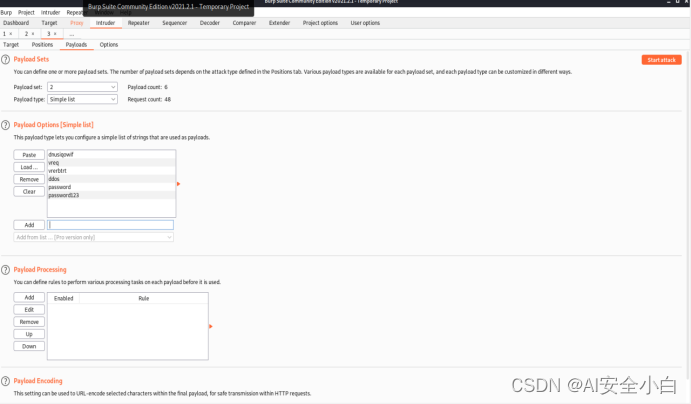Switch to the Comparer tab
The image size is (691, 404).
(244, 23)
